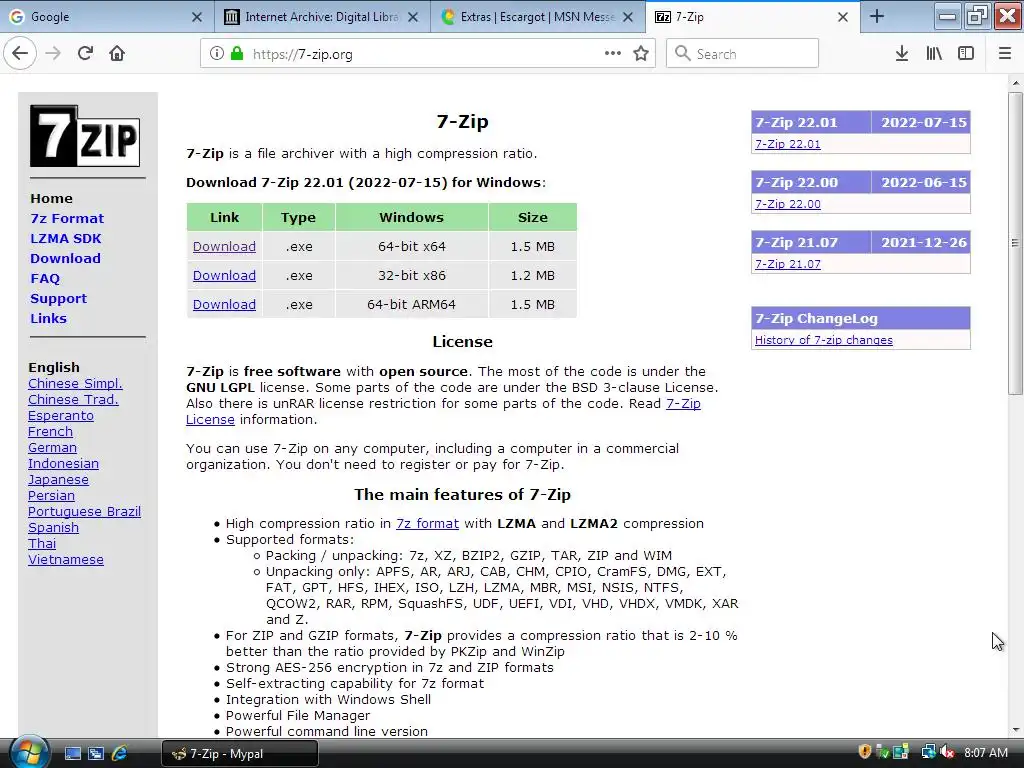
Task: Open the downloads arrow icon
Action: point(902,54)
